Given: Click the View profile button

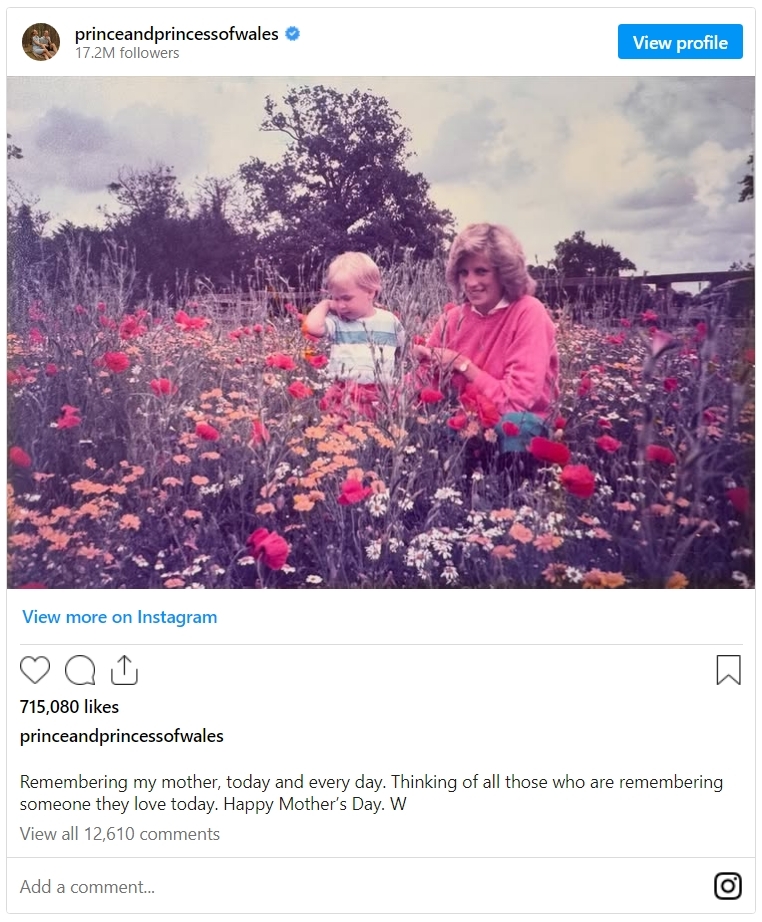Looking at the screenshot, I should (680, 42).
